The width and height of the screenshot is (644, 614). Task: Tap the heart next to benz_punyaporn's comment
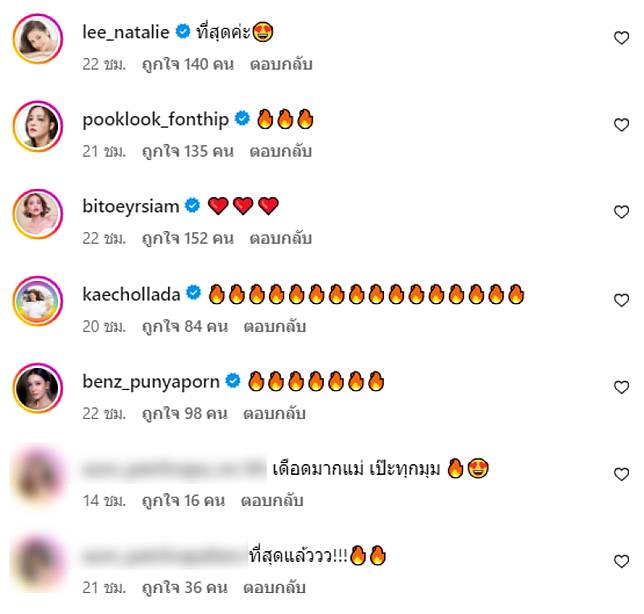[x=621, y=387]
